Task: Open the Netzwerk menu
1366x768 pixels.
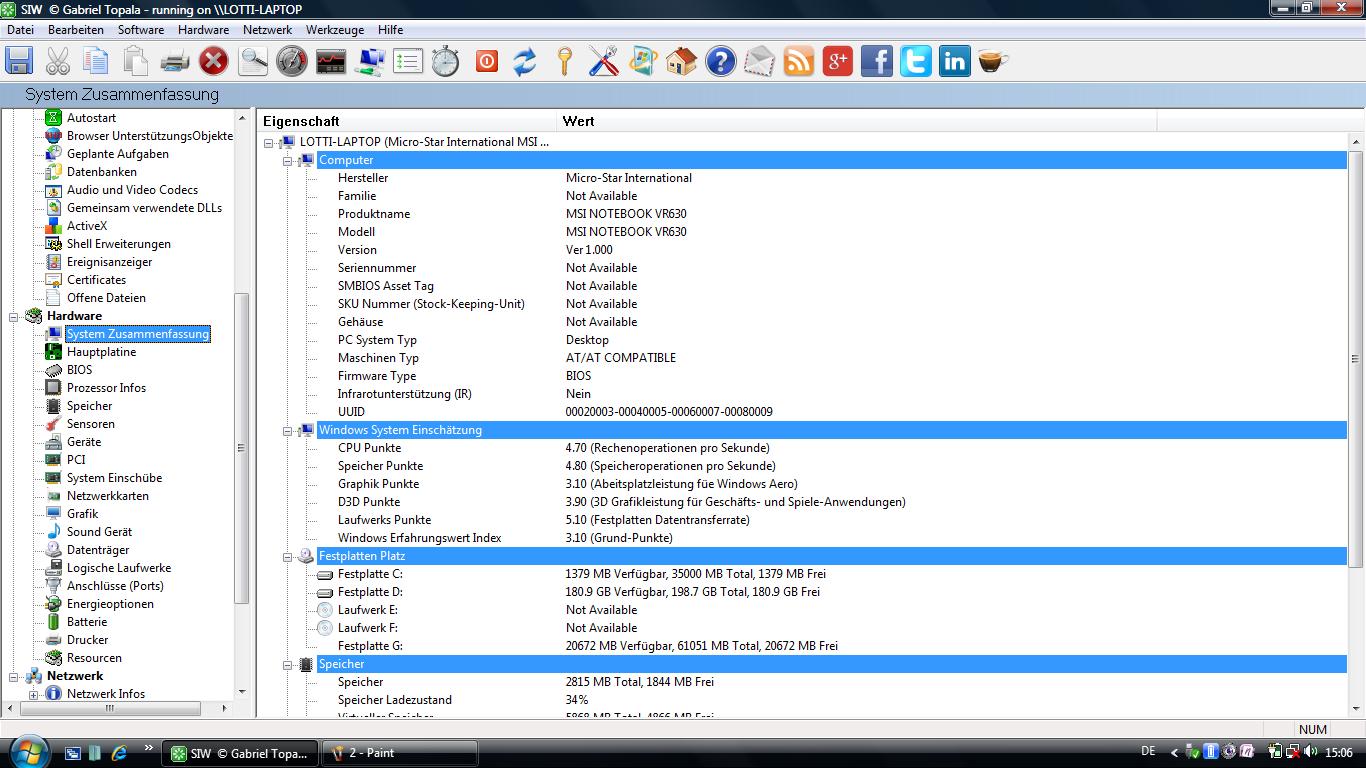Action: (268, 30)
